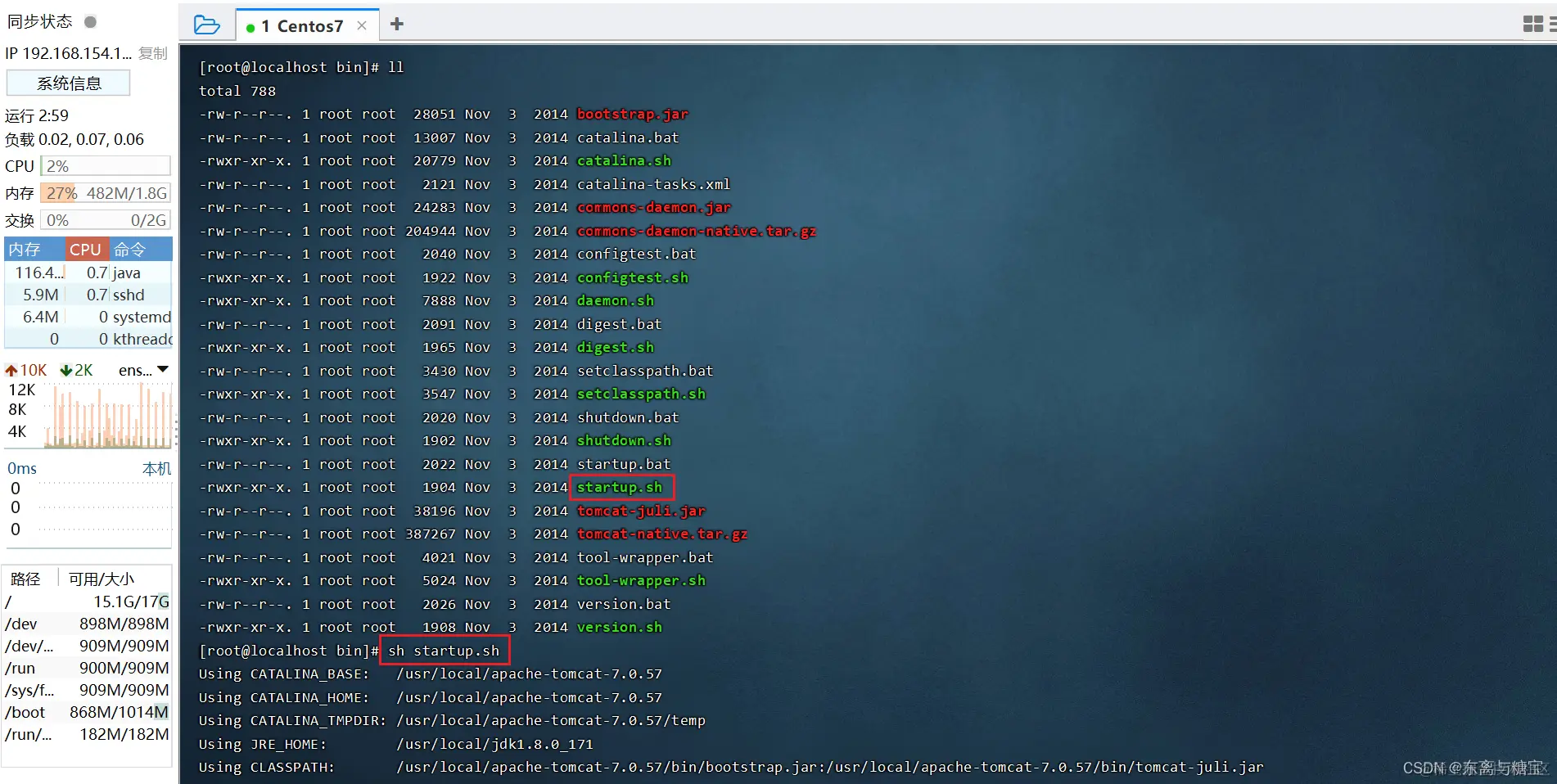Click tomcat-native.tar.gz file name
This screenshot has height=784, width=1557.
coord(662,534)
